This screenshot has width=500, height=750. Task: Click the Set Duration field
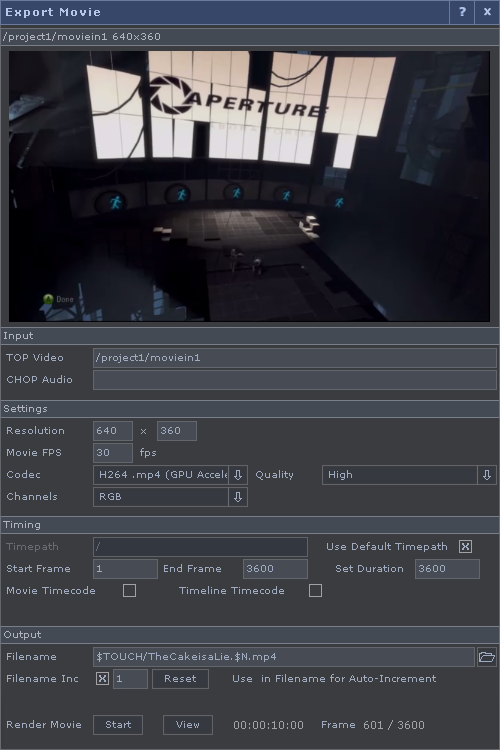[x=447, y=569]
